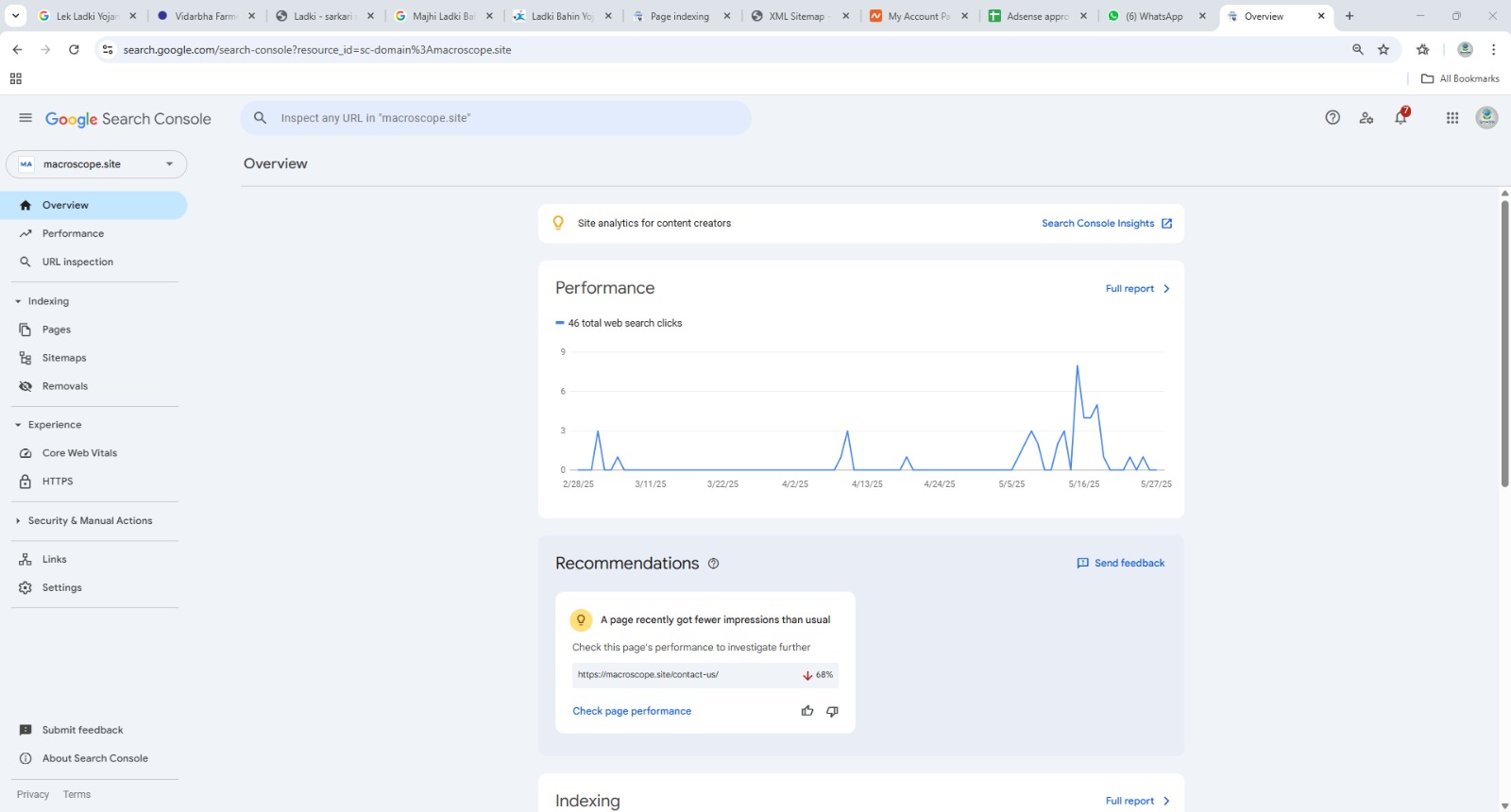Open Performance Full report chevron

[1166, 289]
